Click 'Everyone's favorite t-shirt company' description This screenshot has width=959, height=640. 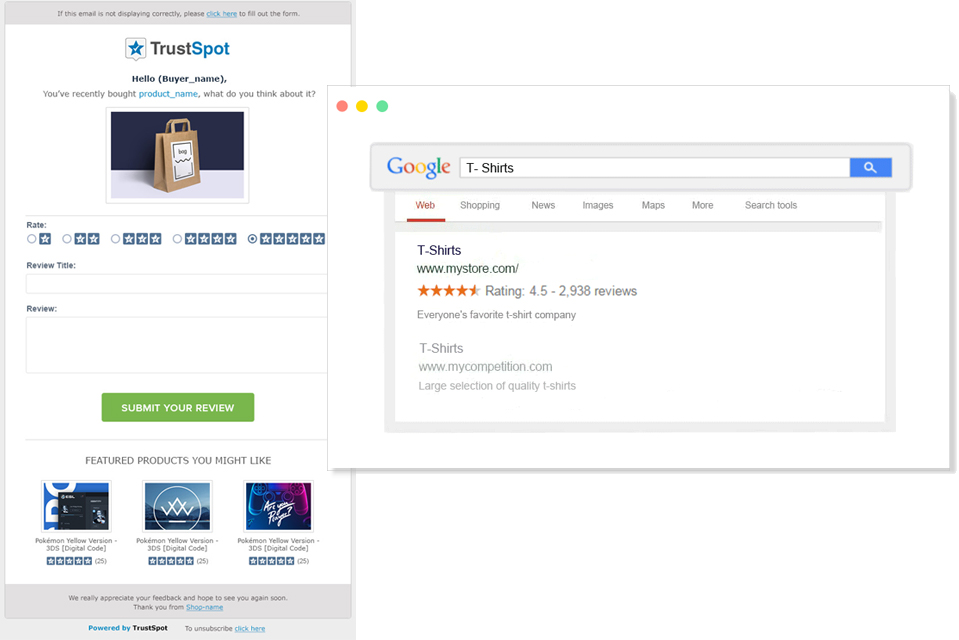point(497,314)
